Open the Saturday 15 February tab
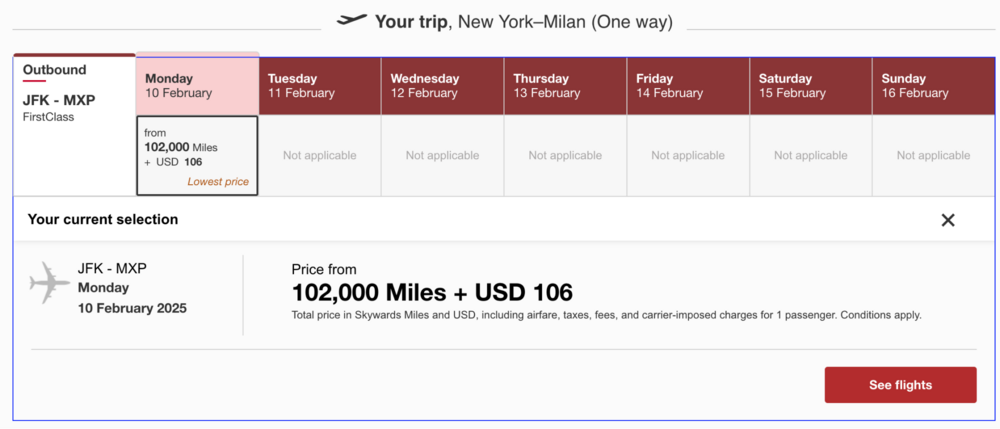The width and height of the screenshot is (1000, 429). pos(810,85)
